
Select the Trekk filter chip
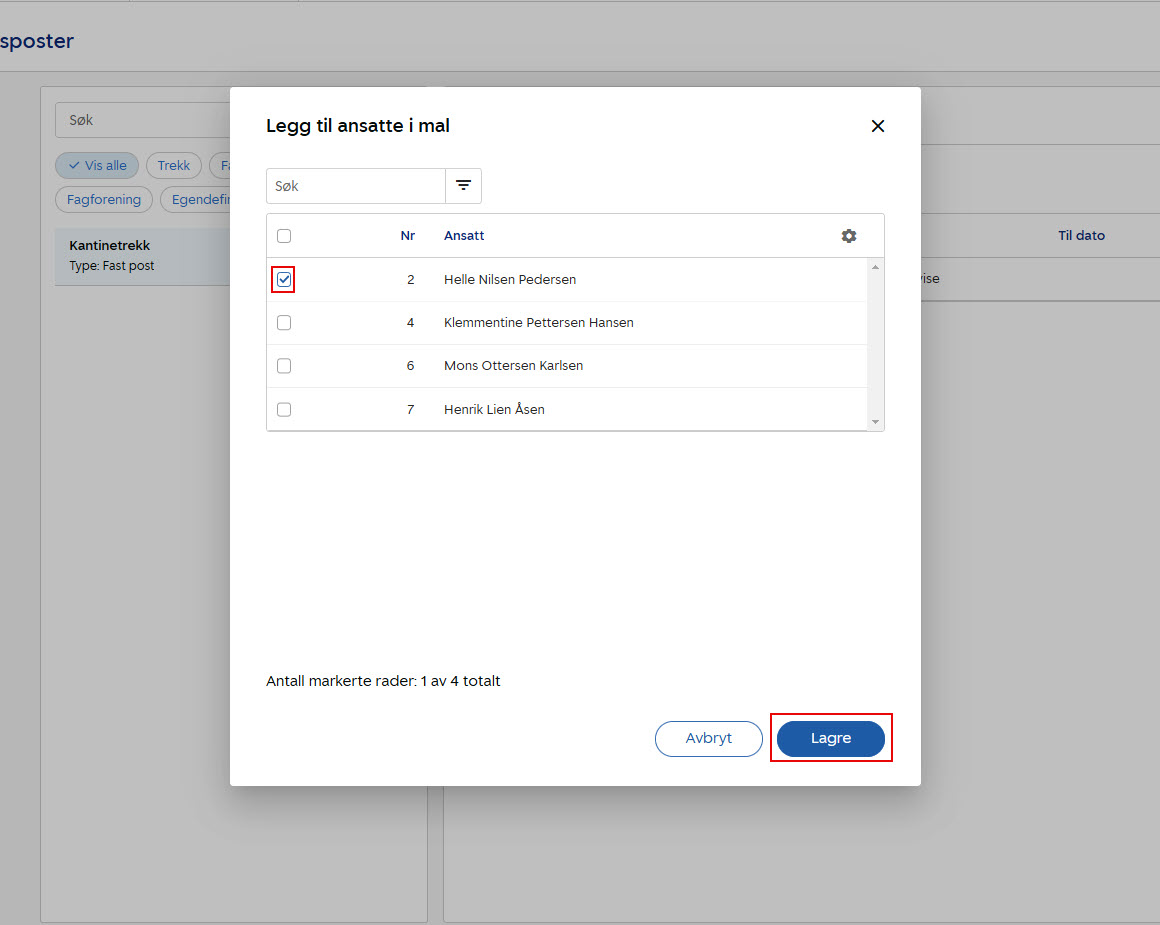click(x=174, y=166)
